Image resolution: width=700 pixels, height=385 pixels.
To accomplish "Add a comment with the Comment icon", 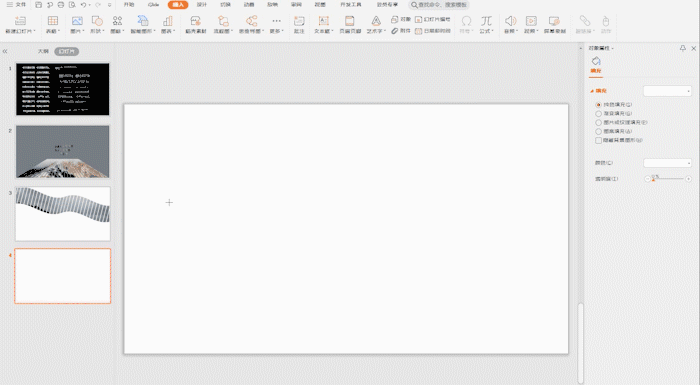I will (x=299, y=21).
